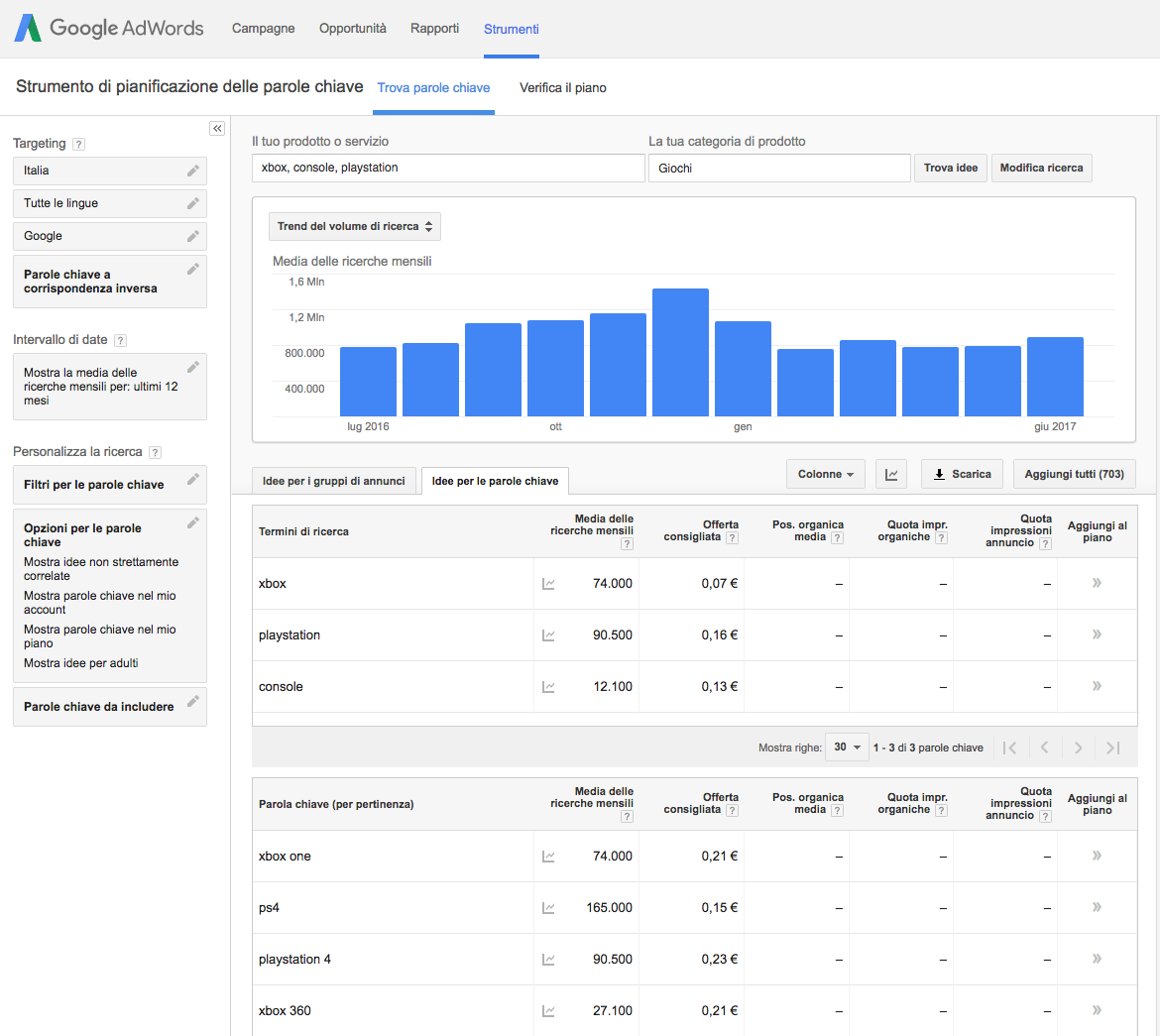Collapse the left sidebar with double-chevron icon
Viewport: 1160px width, 1036px height.
point(217,129)
